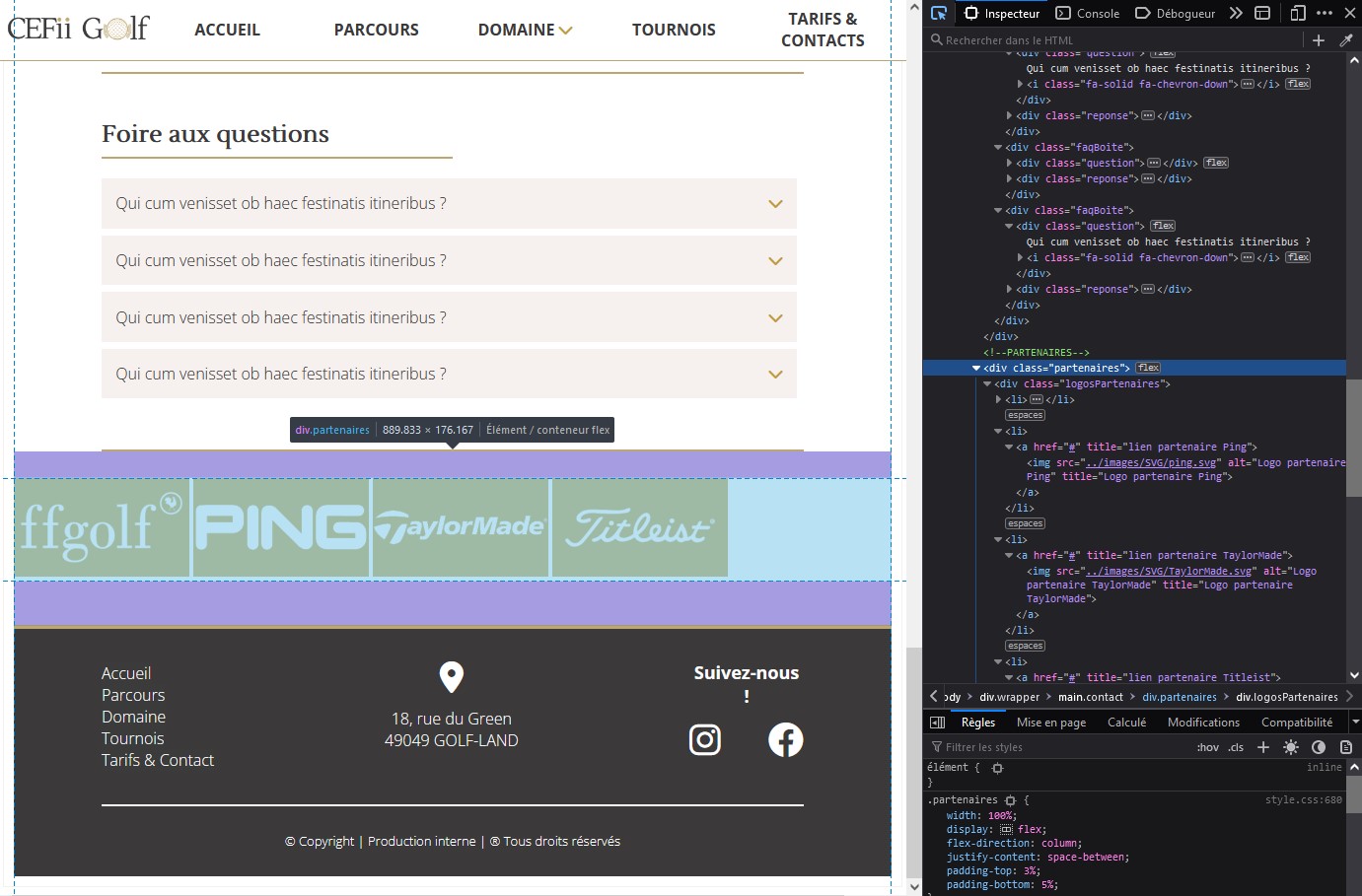This screenshot has width=1362, height=896.
Task: Go to TOURNOIS in the navigation
Action: (x=674, y=30)
